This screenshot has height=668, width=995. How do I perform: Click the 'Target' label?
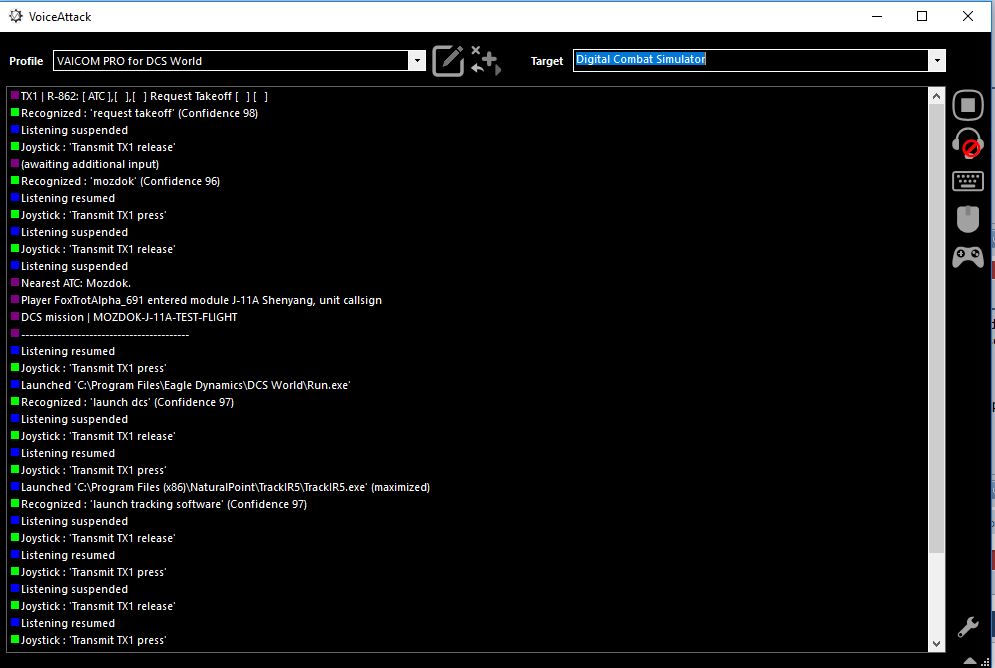tap(547, 61)
